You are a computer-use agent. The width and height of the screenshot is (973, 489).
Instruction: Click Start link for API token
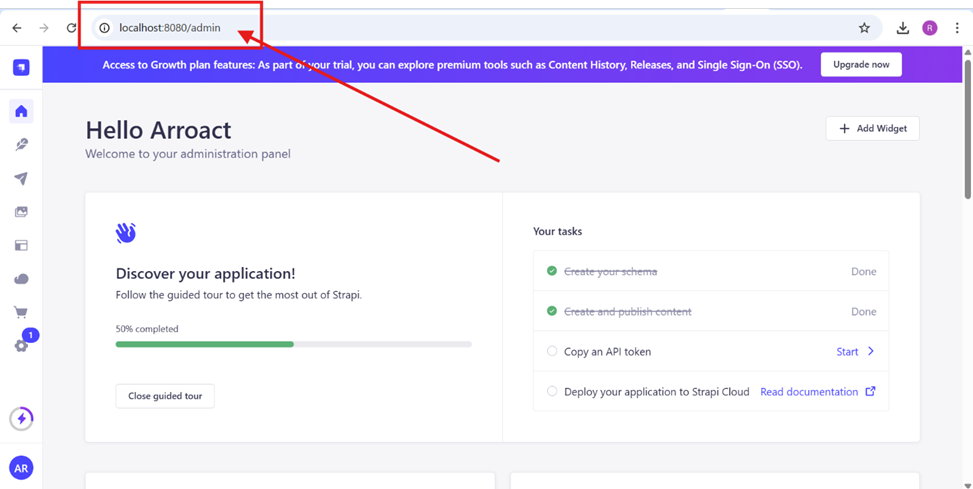847,352
